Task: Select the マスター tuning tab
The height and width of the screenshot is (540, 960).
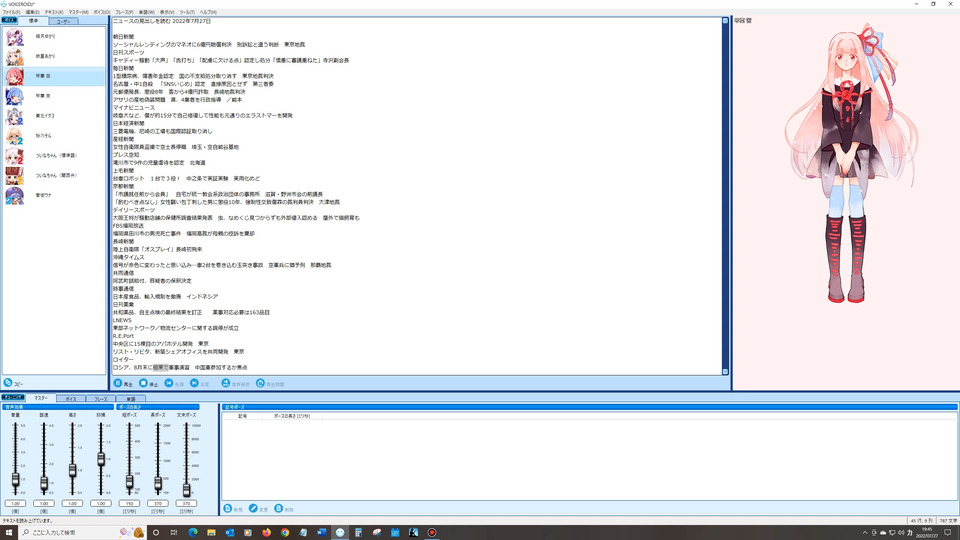Action: coord(40,398)
